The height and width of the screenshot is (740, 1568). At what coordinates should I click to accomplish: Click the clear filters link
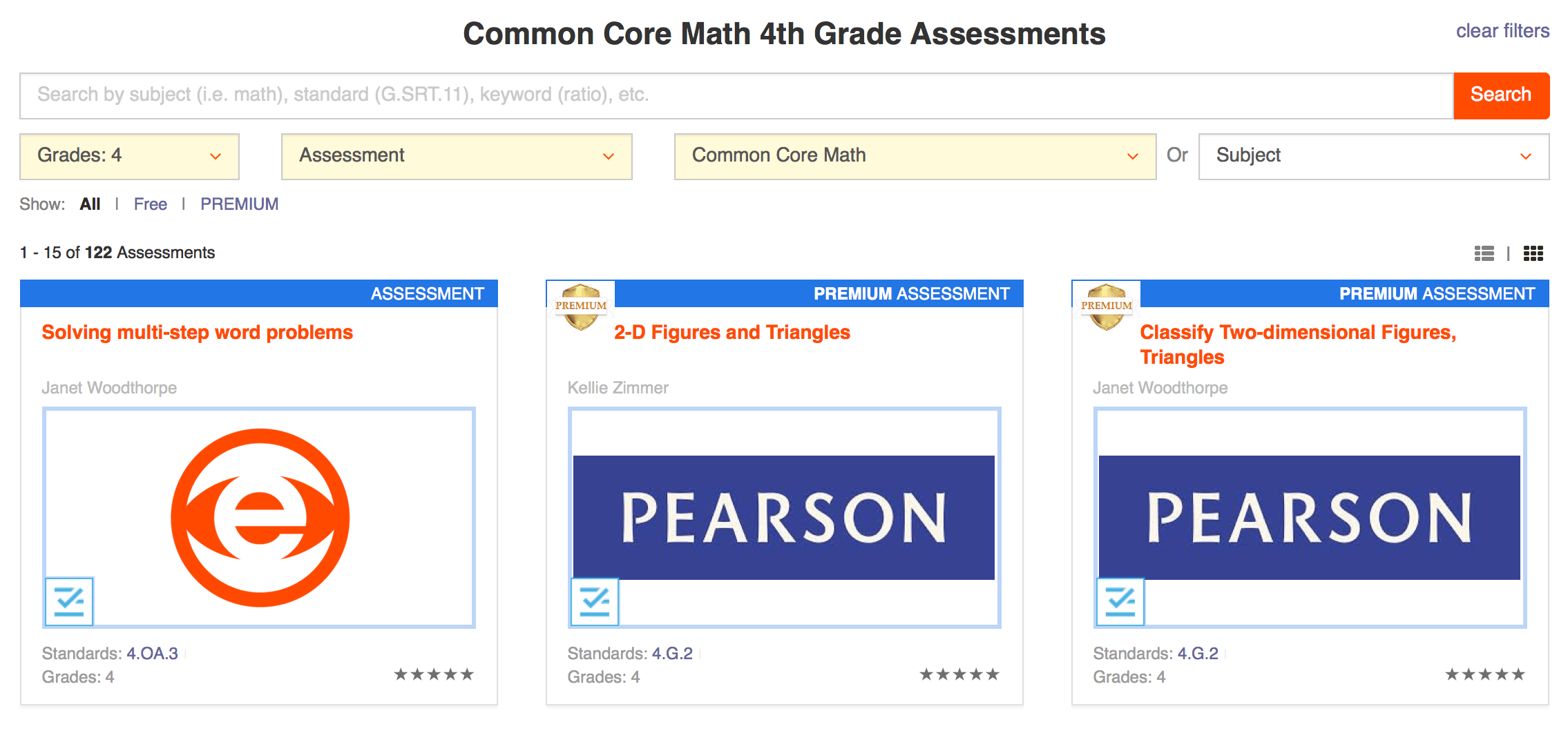pos(1502,31)
